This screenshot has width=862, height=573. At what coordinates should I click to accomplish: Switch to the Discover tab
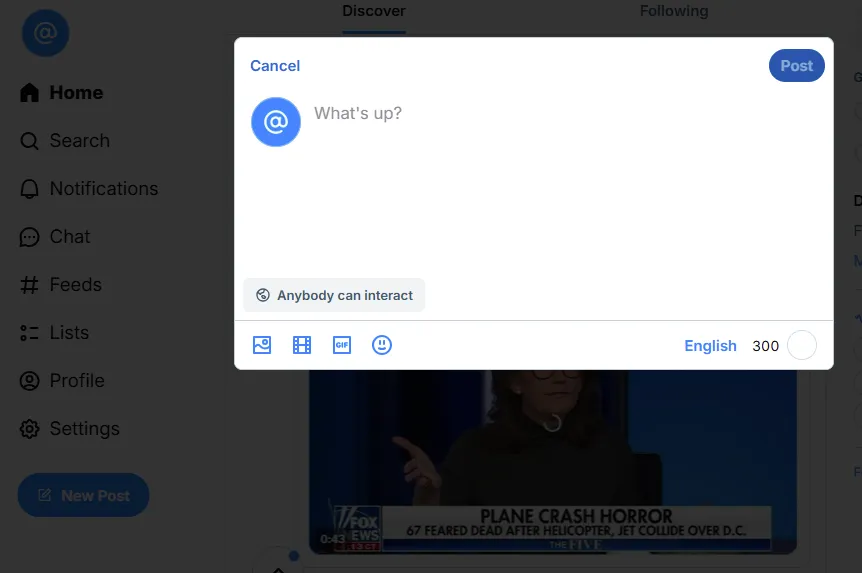point(374,11)
